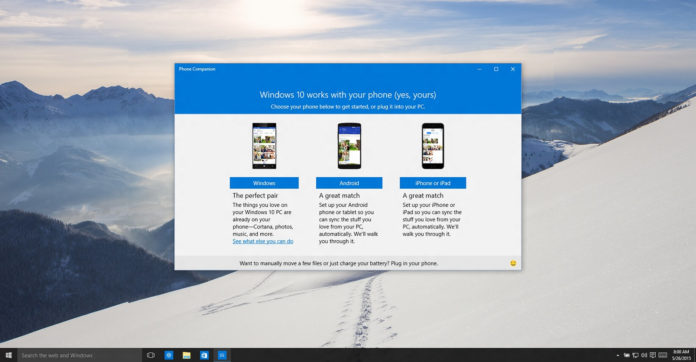
Task: Minimize the Phone Companion window
Action: tap(479, 69)
